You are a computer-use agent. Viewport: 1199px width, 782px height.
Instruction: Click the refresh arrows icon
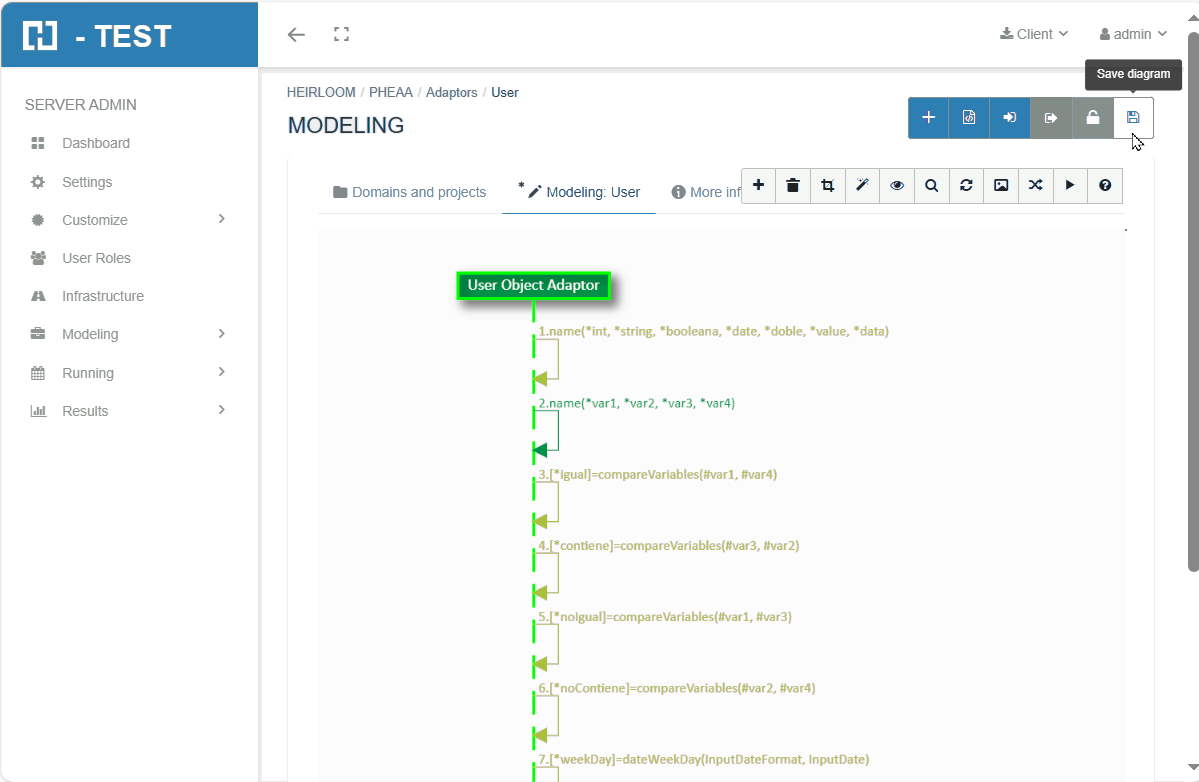[x=966, y=185]
